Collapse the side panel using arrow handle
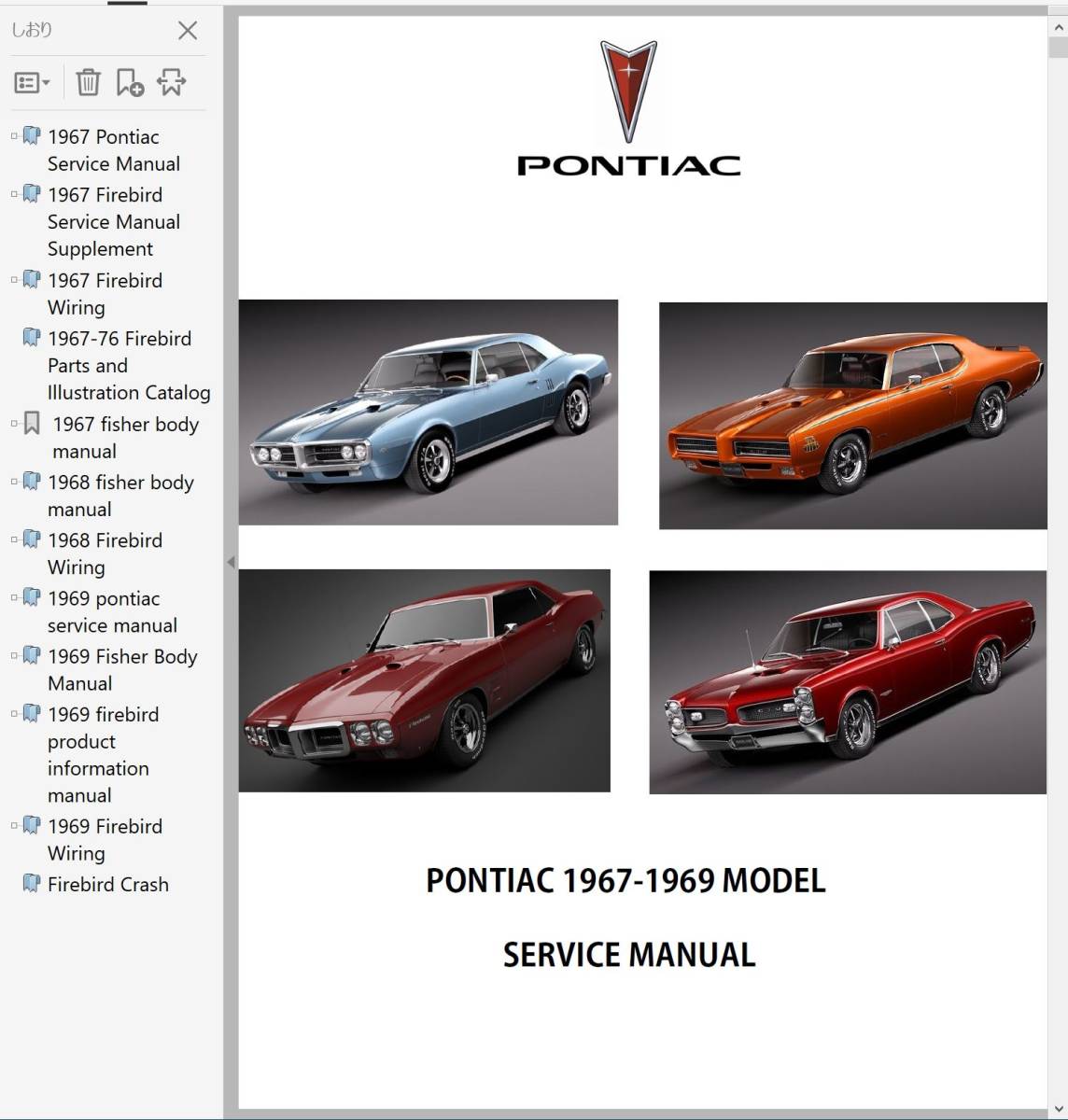 (231, 562)
